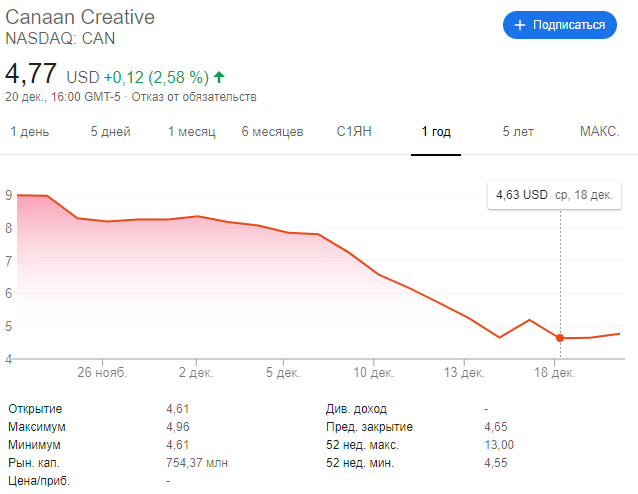Switch chart to 5 лет range
This screenshot has width=638, height=494.
pos(519,132)
